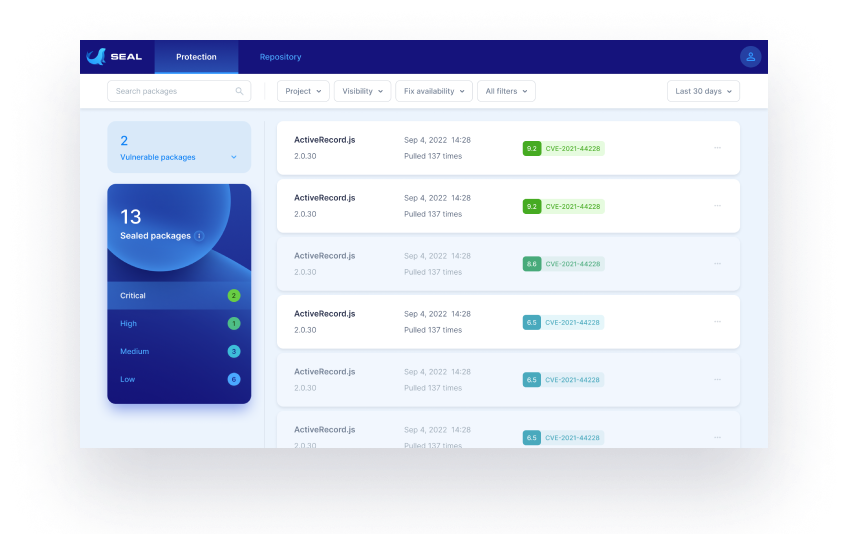Click CVE-2021-44228 link in second row
The height and width of the screenshot is (534, 848).
tap(573, 206)
